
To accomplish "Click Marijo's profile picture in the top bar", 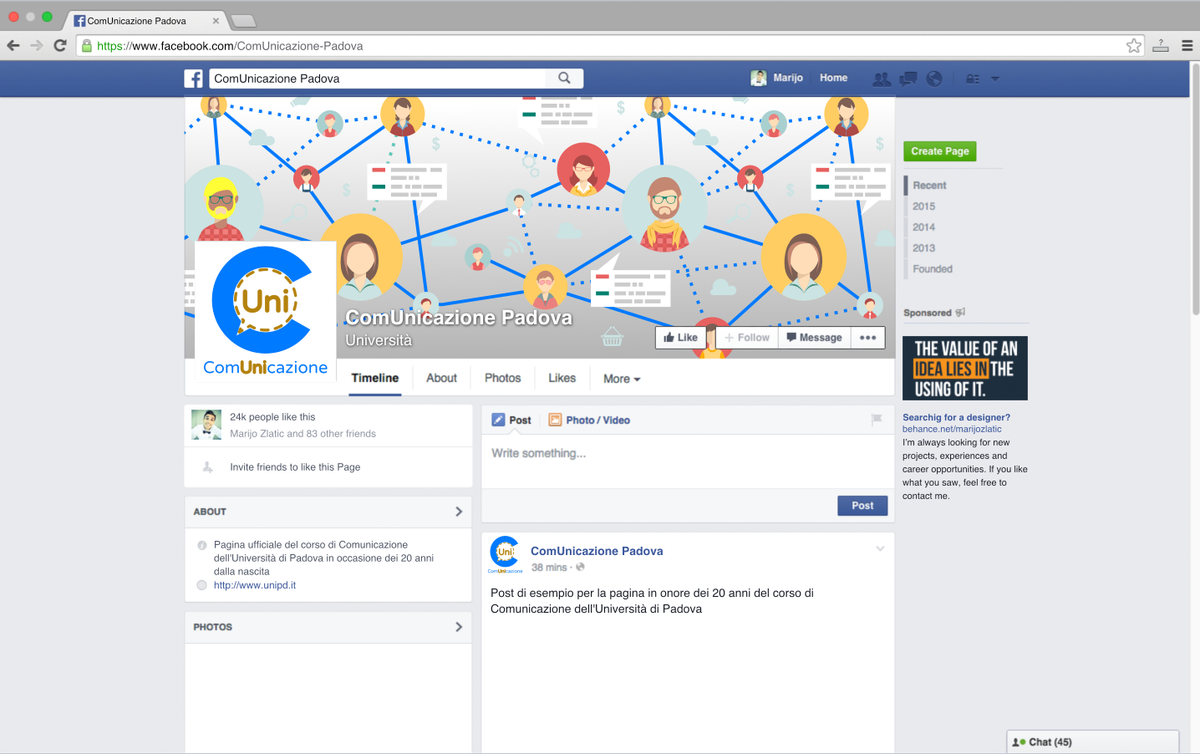I will click(759, 78).
